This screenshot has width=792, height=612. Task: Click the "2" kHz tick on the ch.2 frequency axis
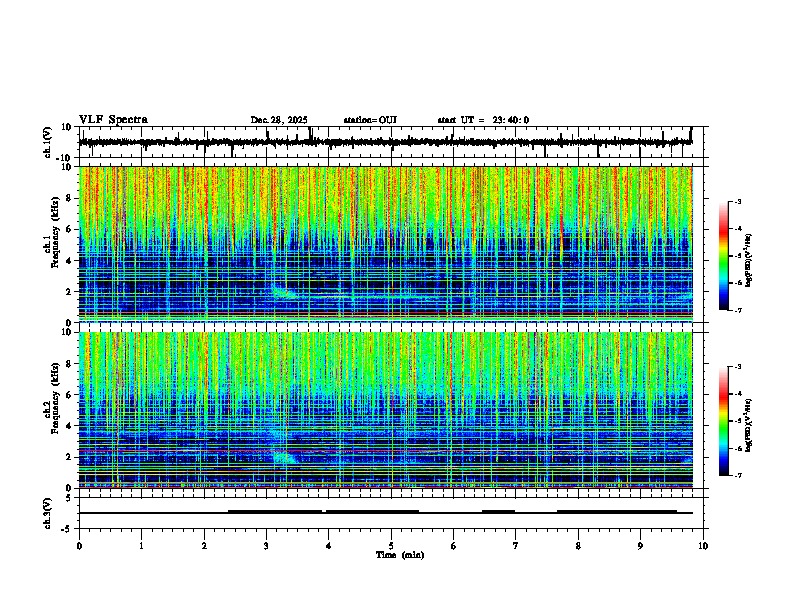click(x=70, y=457)
